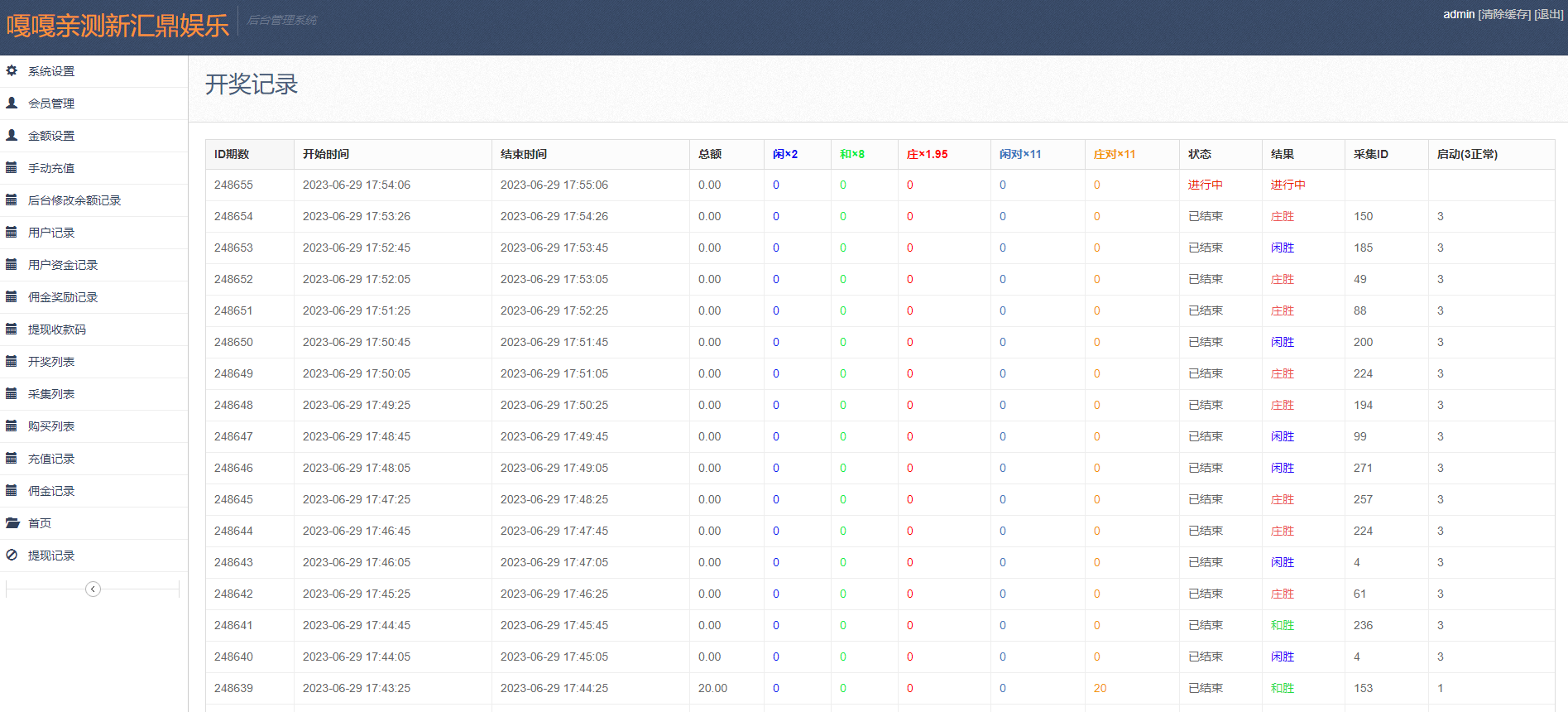Click the icon beside 采集列表
This screenshot has width=1568, height=712.
click(12, 394)
